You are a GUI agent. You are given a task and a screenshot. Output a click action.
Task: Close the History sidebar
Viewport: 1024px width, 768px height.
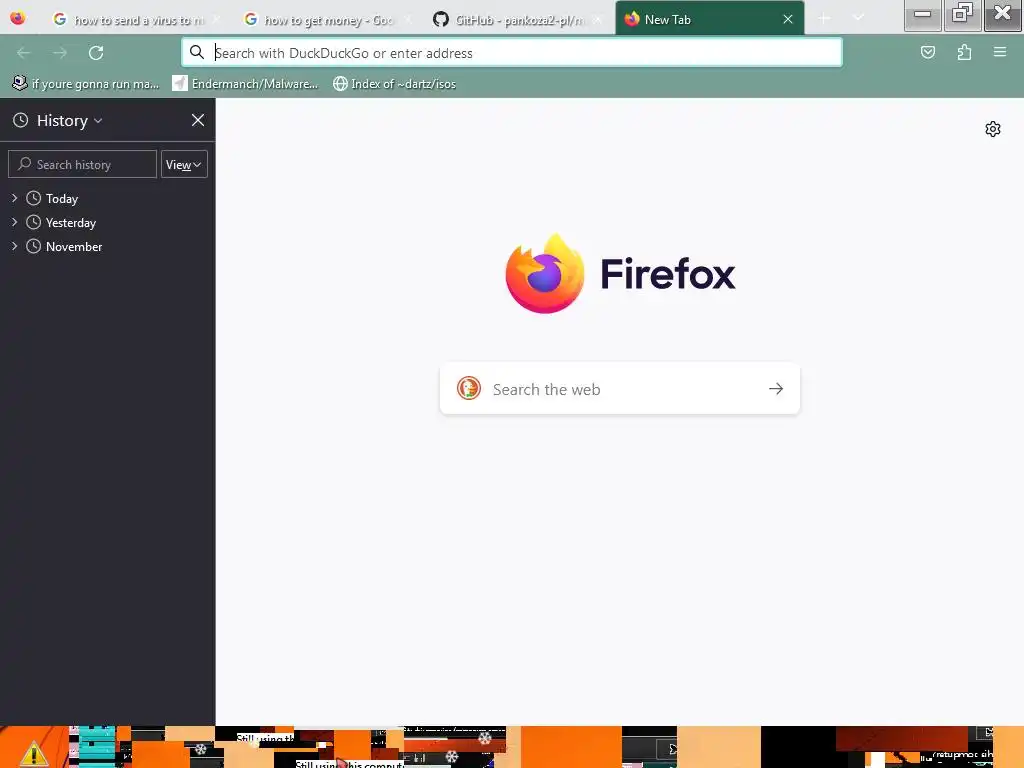[x=198, y=120]
